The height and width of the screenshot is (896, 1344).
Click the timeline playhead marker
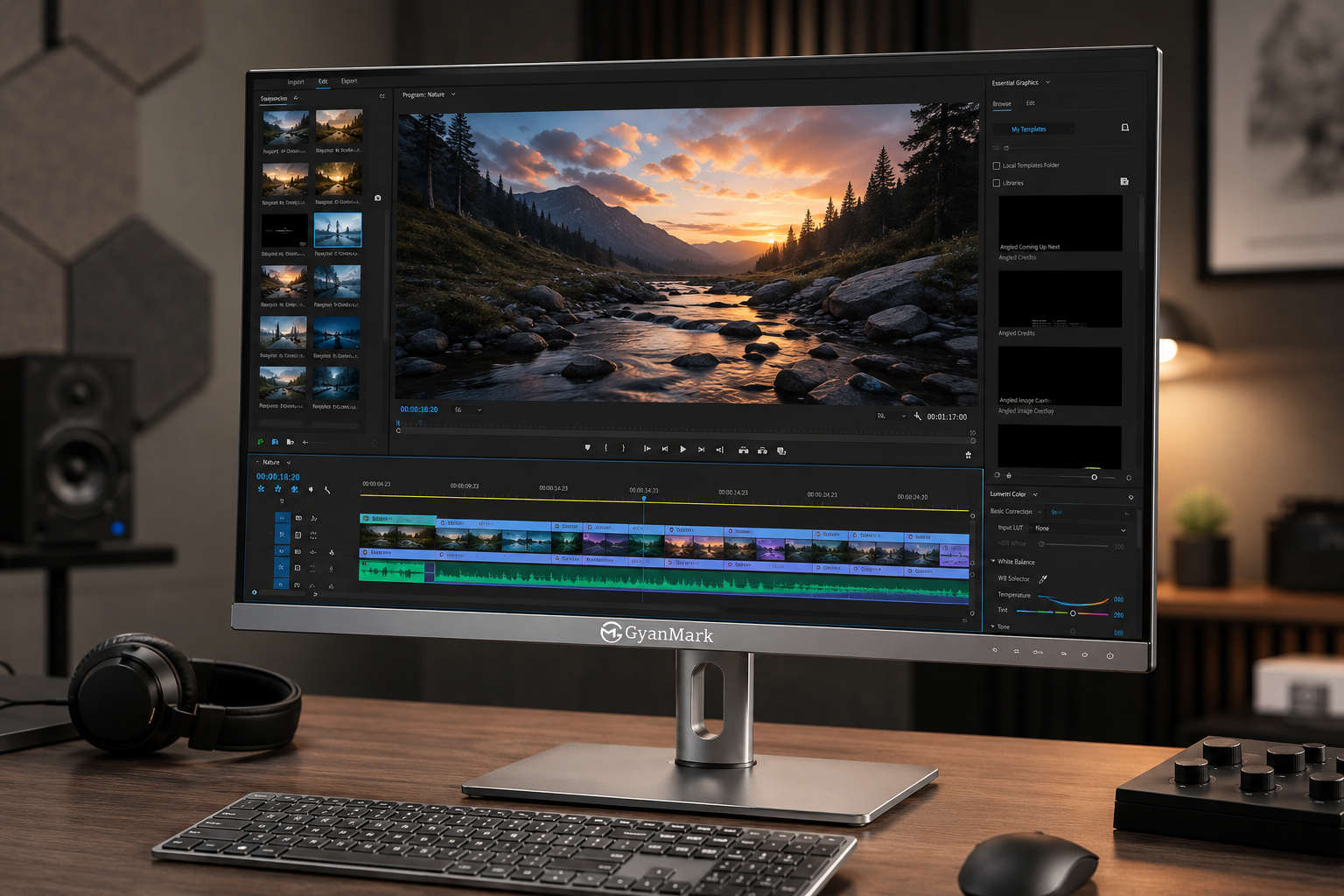tap(644, 499)
